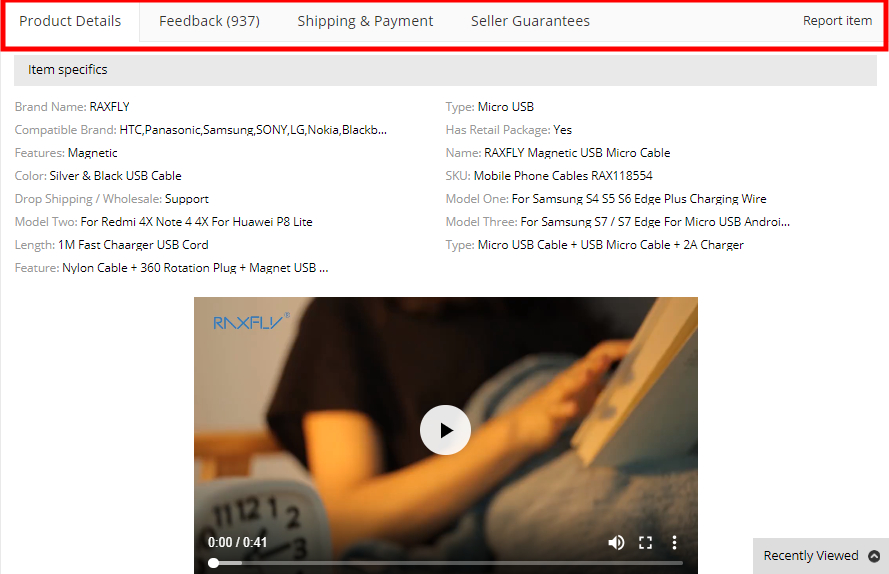Click the 0:00 / 0:41 time display
889x574 pixels.
pos(237,543)
